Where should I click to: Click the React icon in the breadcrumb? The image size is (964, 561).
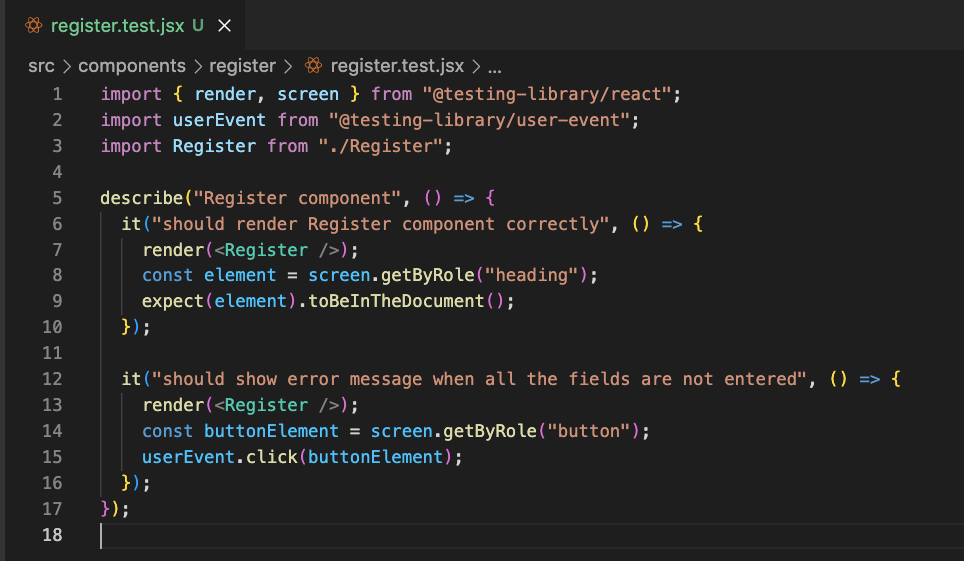[x=314, y=65]
